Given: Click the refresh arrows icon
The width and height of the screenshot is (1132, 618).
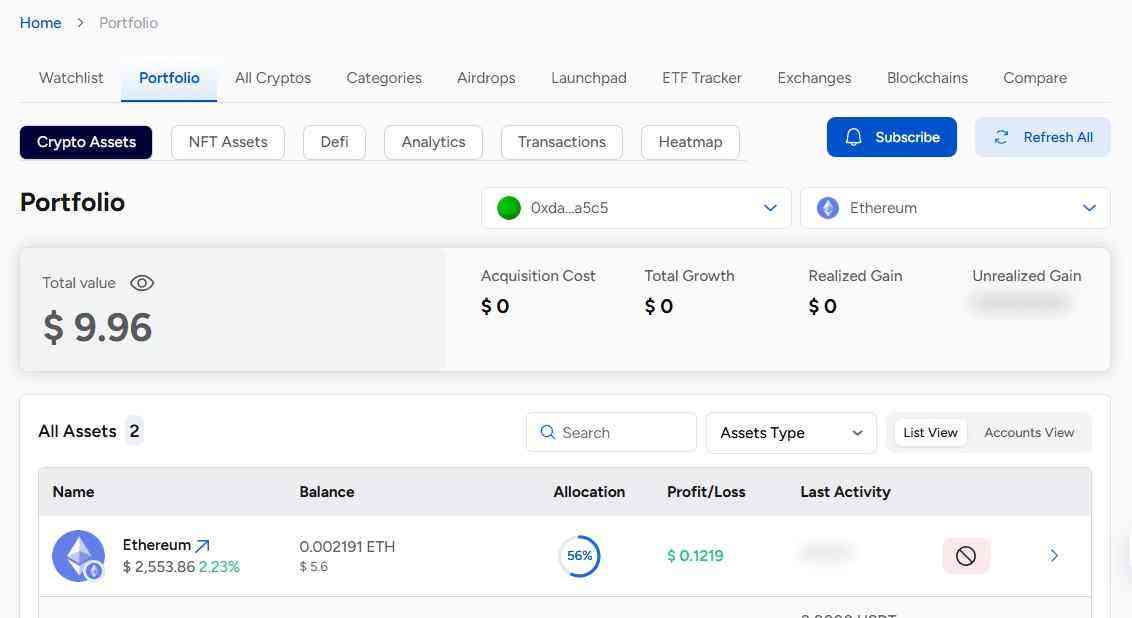Looking at the screenshot, I should [1001, 137].
